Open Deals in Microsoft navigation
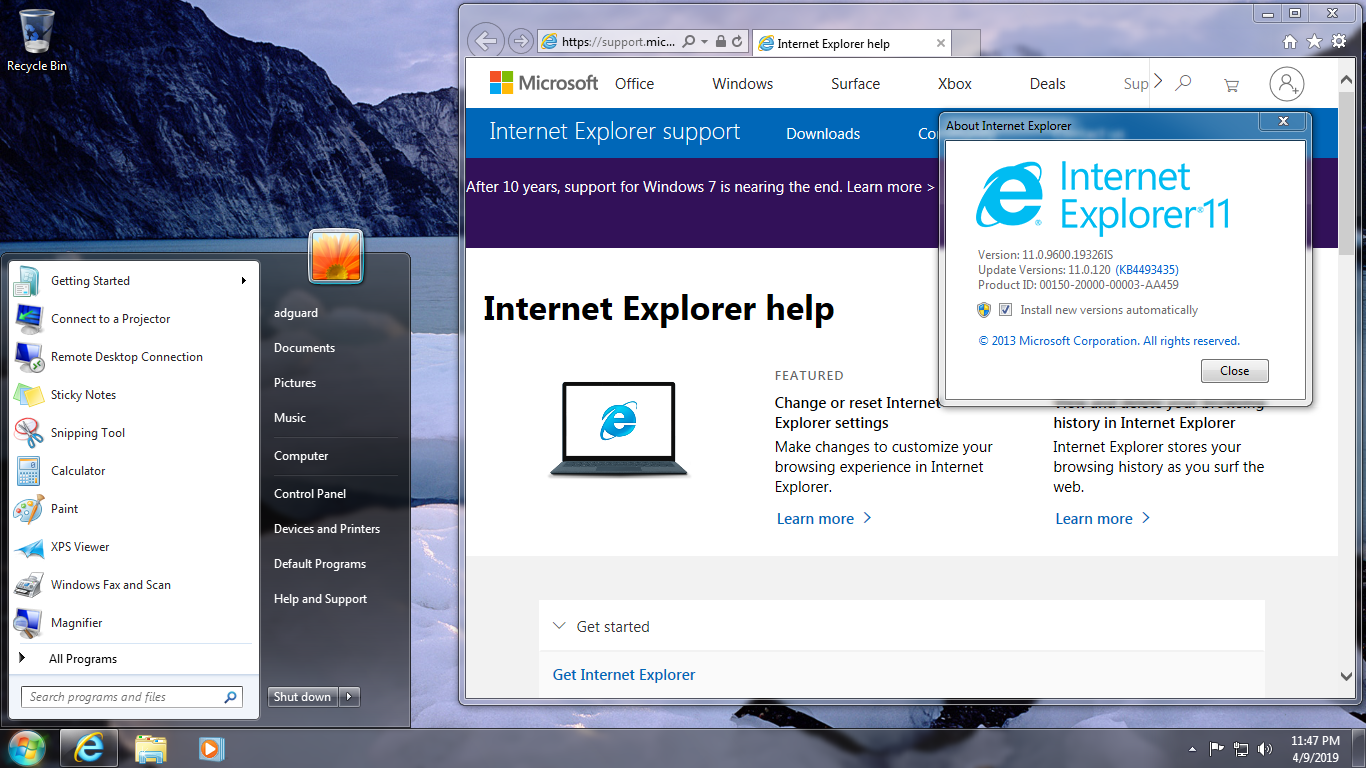 coord(1047,84)
